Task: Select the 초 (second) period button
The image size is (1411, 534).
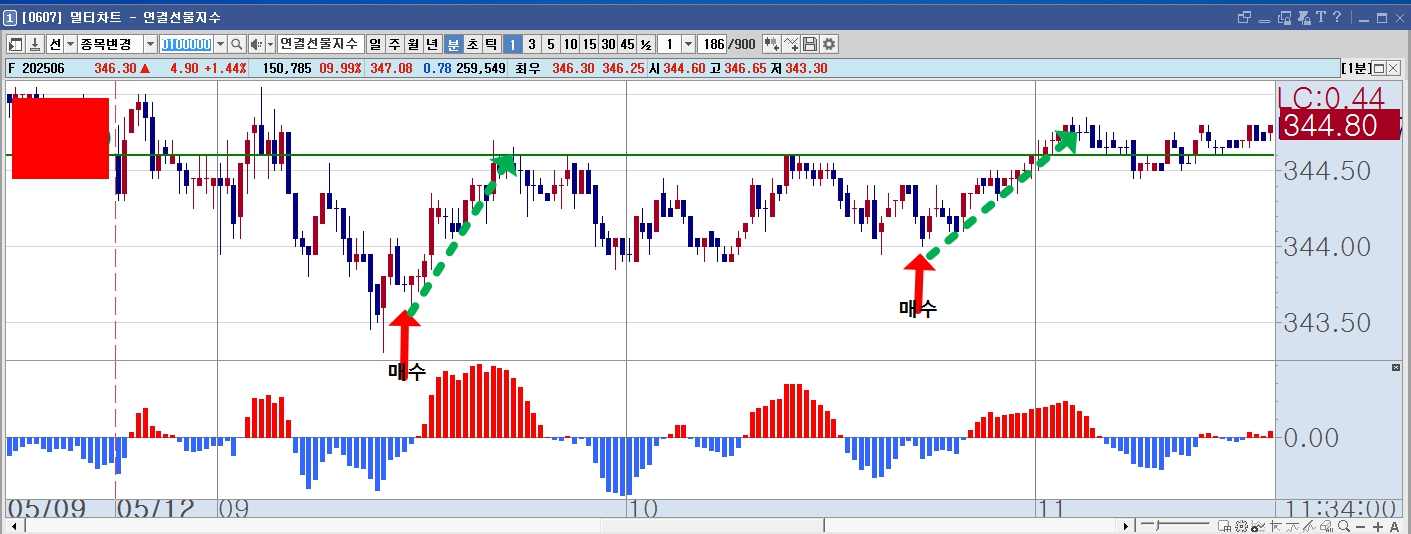Action: point(472,44)
